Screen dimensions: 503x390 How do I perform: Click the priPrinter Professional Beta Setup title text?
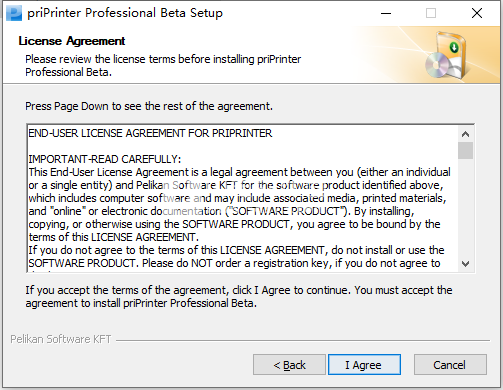click(125, 13)
